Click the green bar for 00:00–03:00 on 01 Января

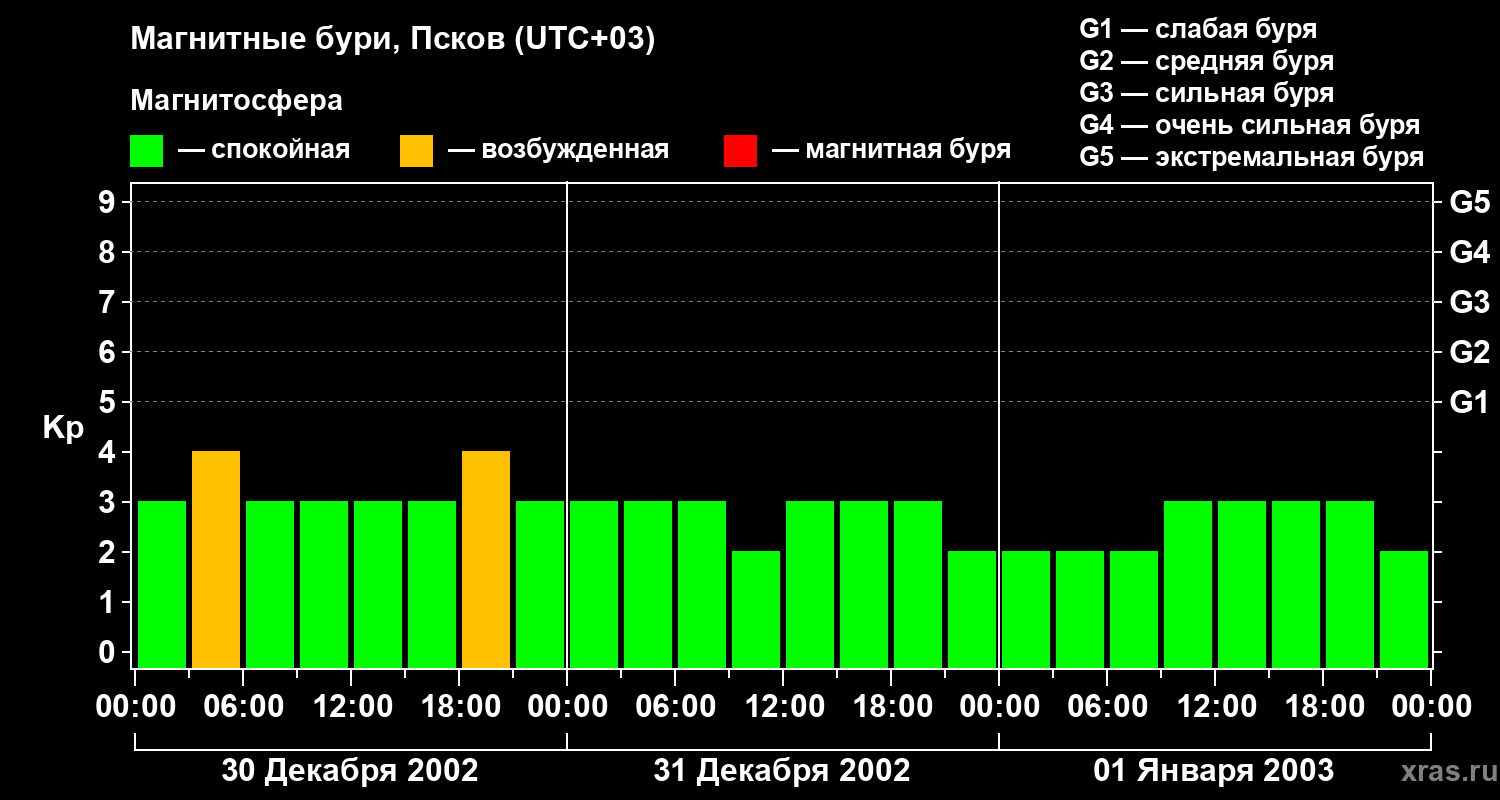coord(1026,609)
